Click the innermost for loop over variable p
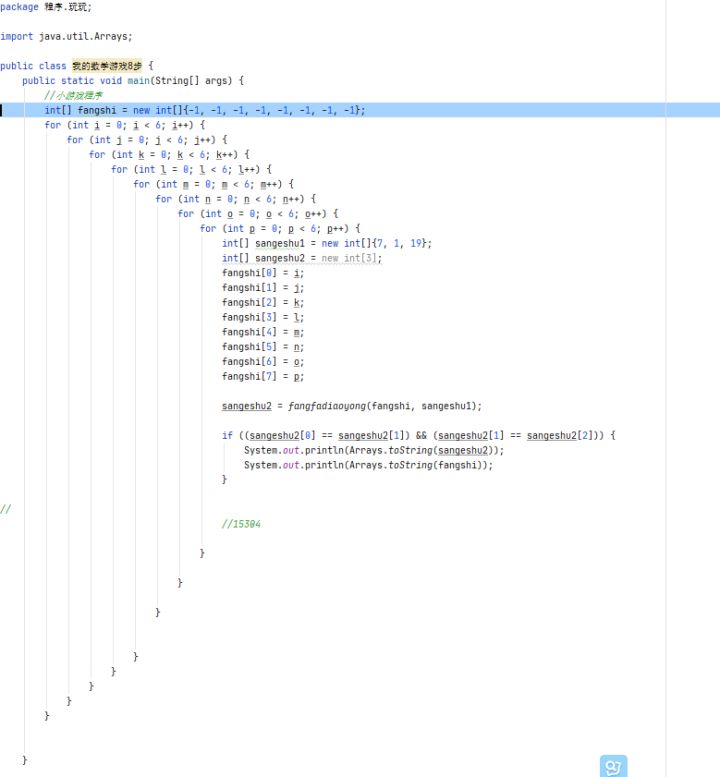 [x=279, y=229]
